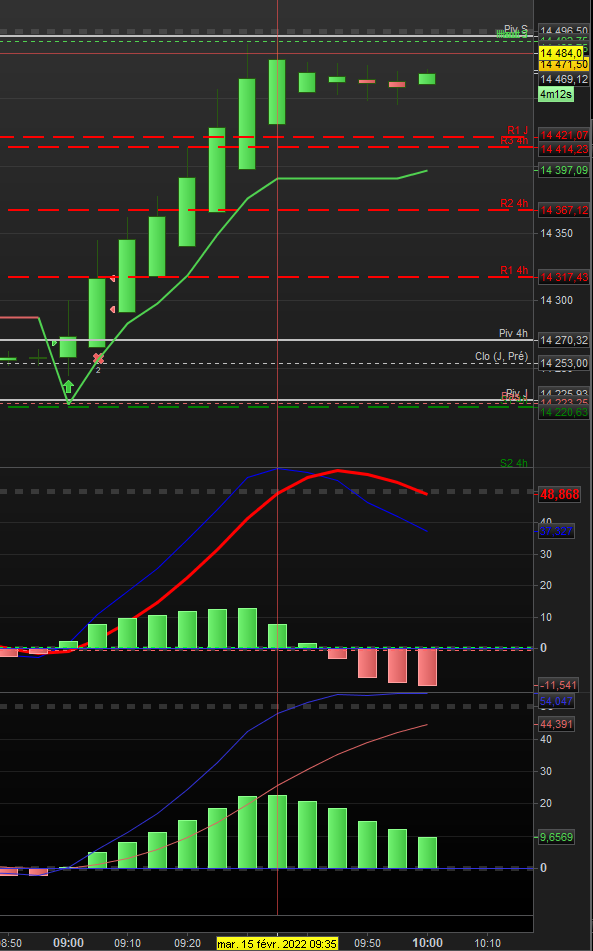Screen dimensions: 593x951
Task: Click the last green candlestick at 10:00
Action: [427, 79]
